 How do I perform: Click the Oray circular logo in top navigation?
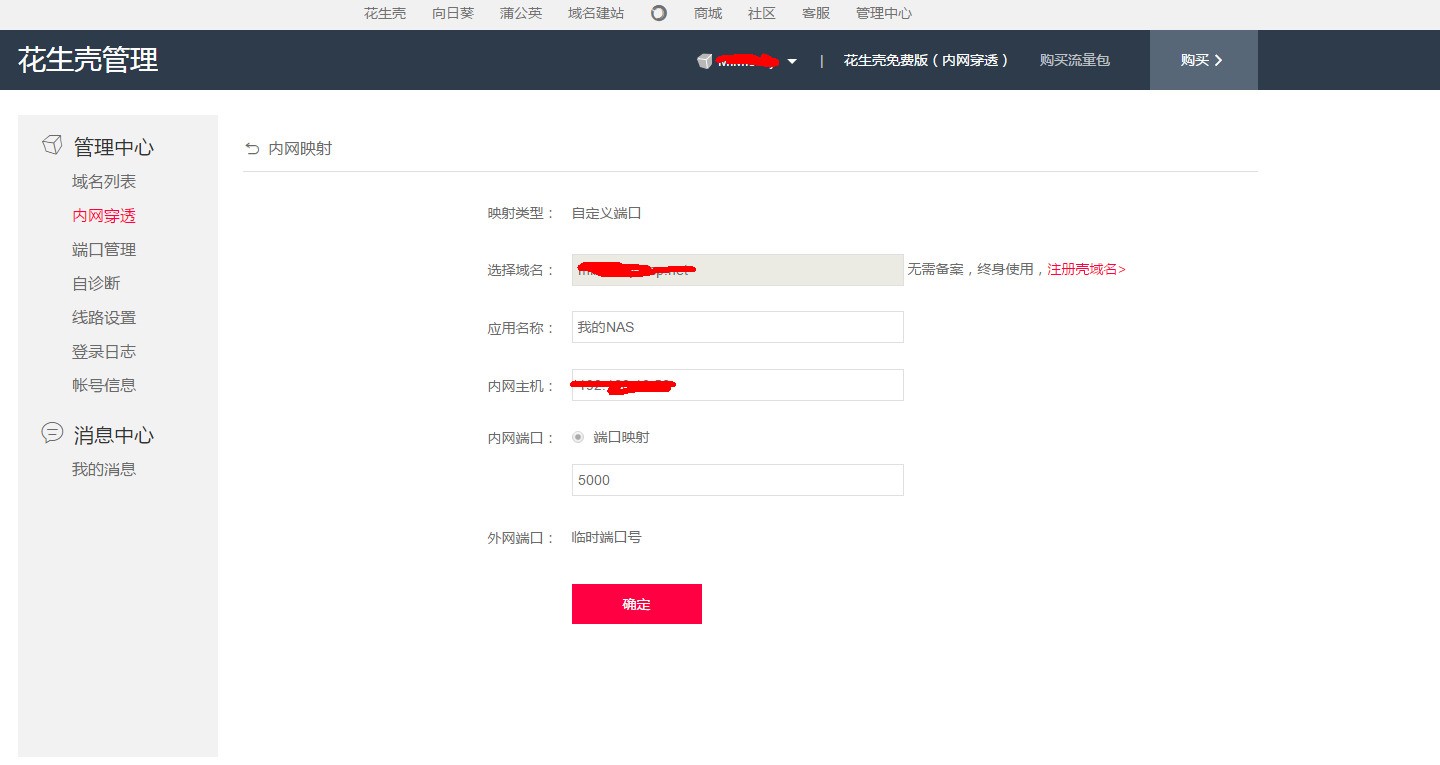click(x=659, y=13)
